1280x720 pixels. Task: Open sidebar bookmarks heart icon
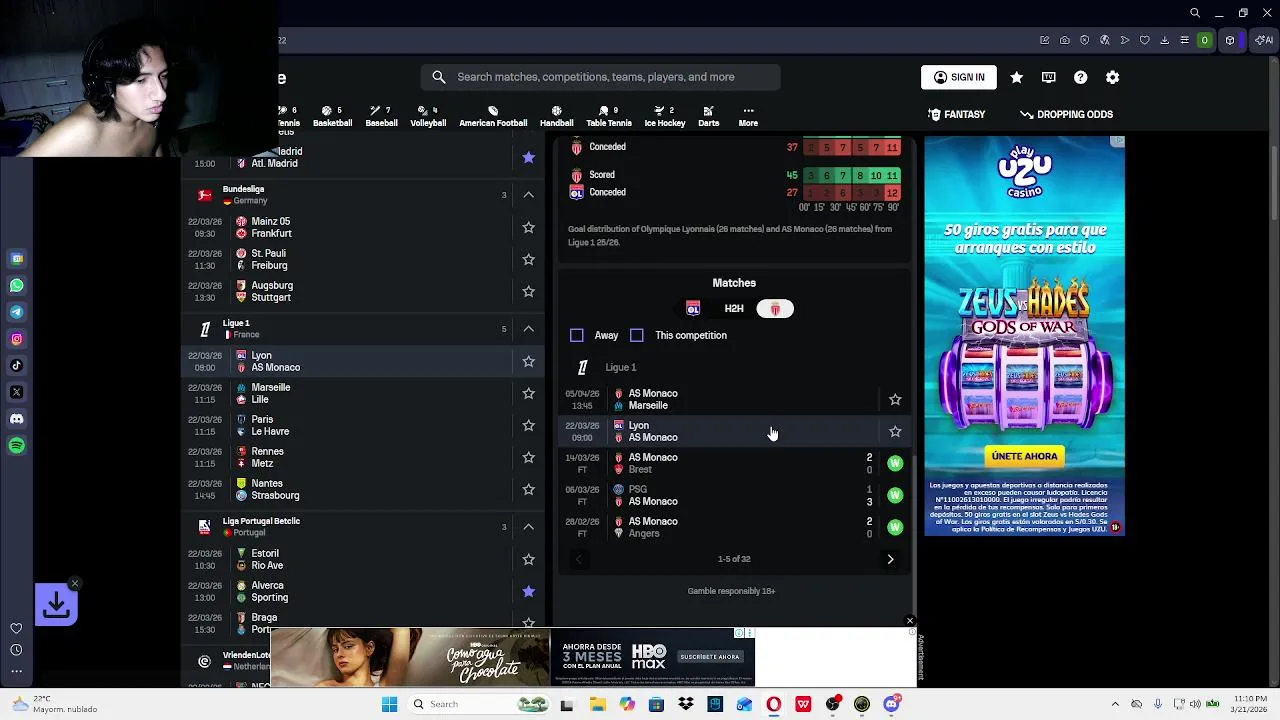point(16,628)
